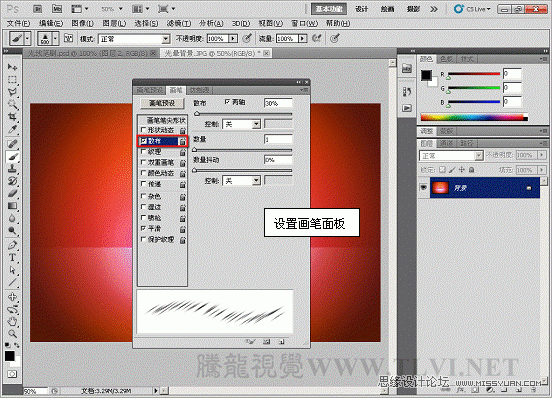Screen dimensions: 552x398
Task: Open the 窗口(W) menu
Action: point(305,23)
